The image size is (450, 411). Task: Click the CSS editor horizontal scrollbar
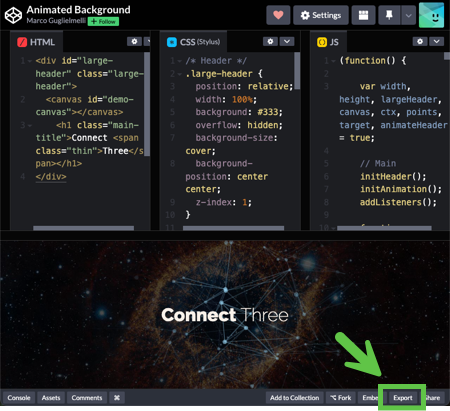(x=233, y=228)
